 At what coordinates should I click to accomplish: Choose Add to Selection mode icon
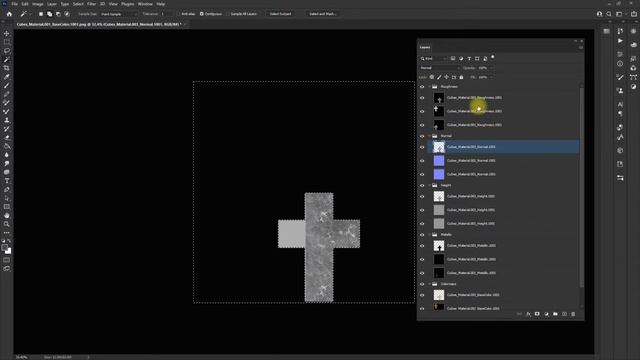pyautogui.click(x=49, y=14)
